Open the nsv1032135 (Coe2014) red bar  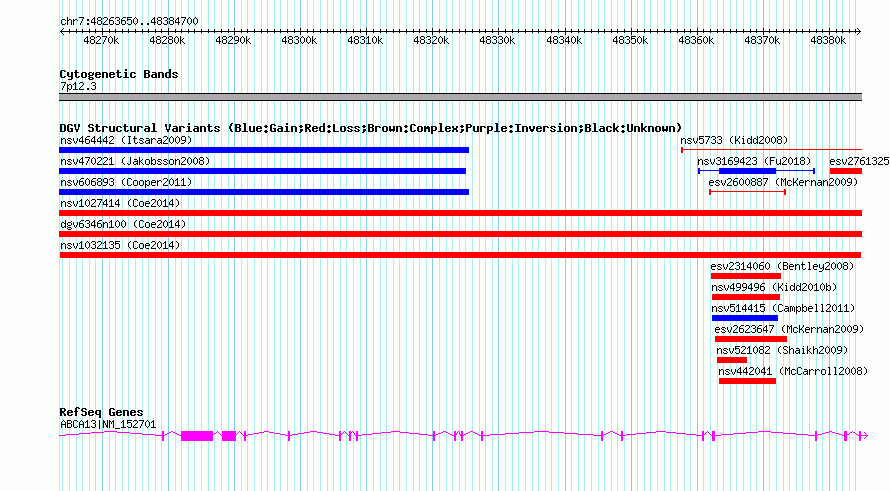[460, 255]
